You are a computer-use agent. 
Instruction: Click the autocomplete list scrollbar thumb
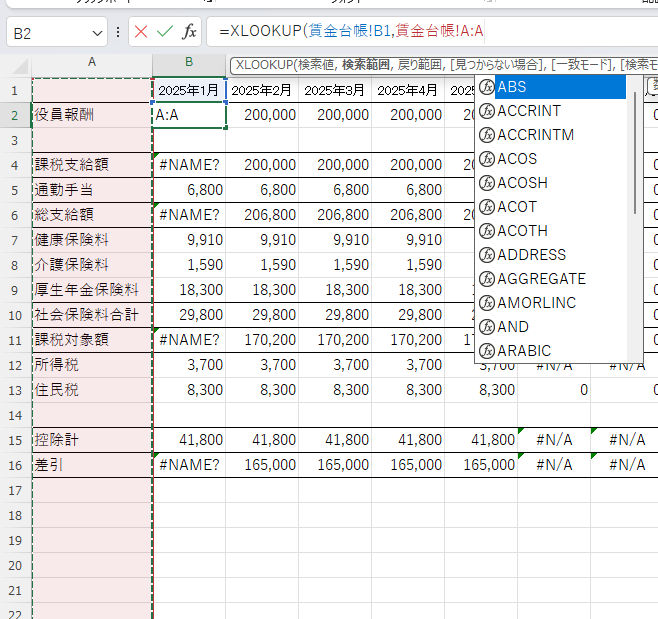point(635,153)
